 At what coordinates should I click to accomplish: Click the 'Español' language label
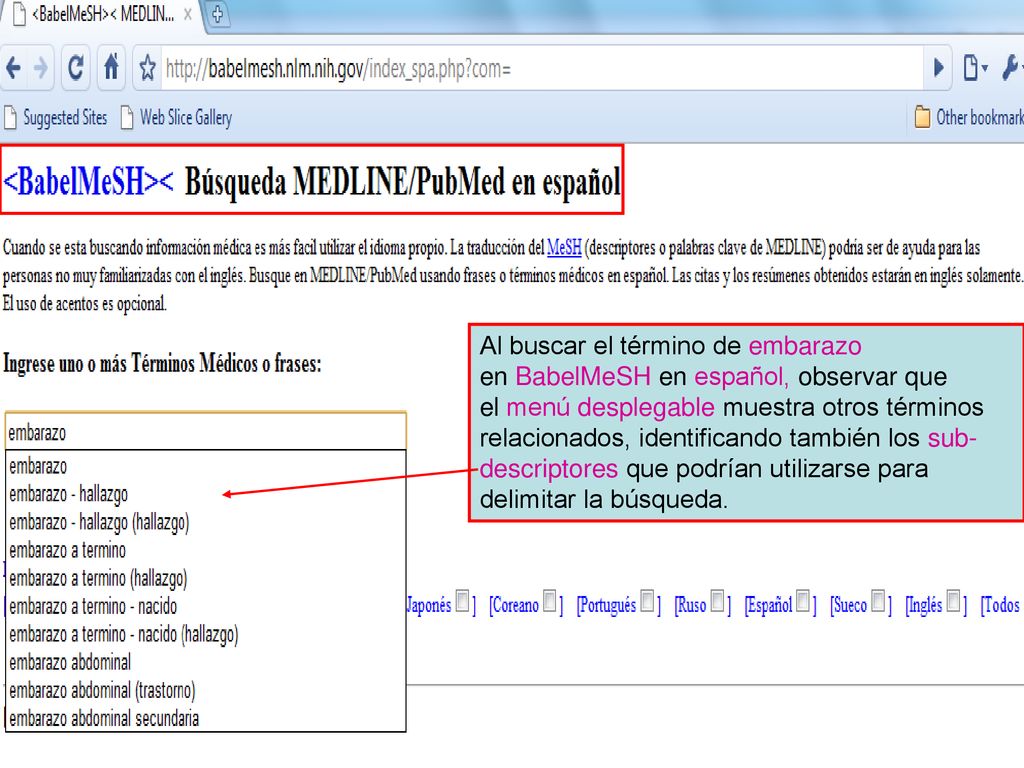tap(771, 606)
